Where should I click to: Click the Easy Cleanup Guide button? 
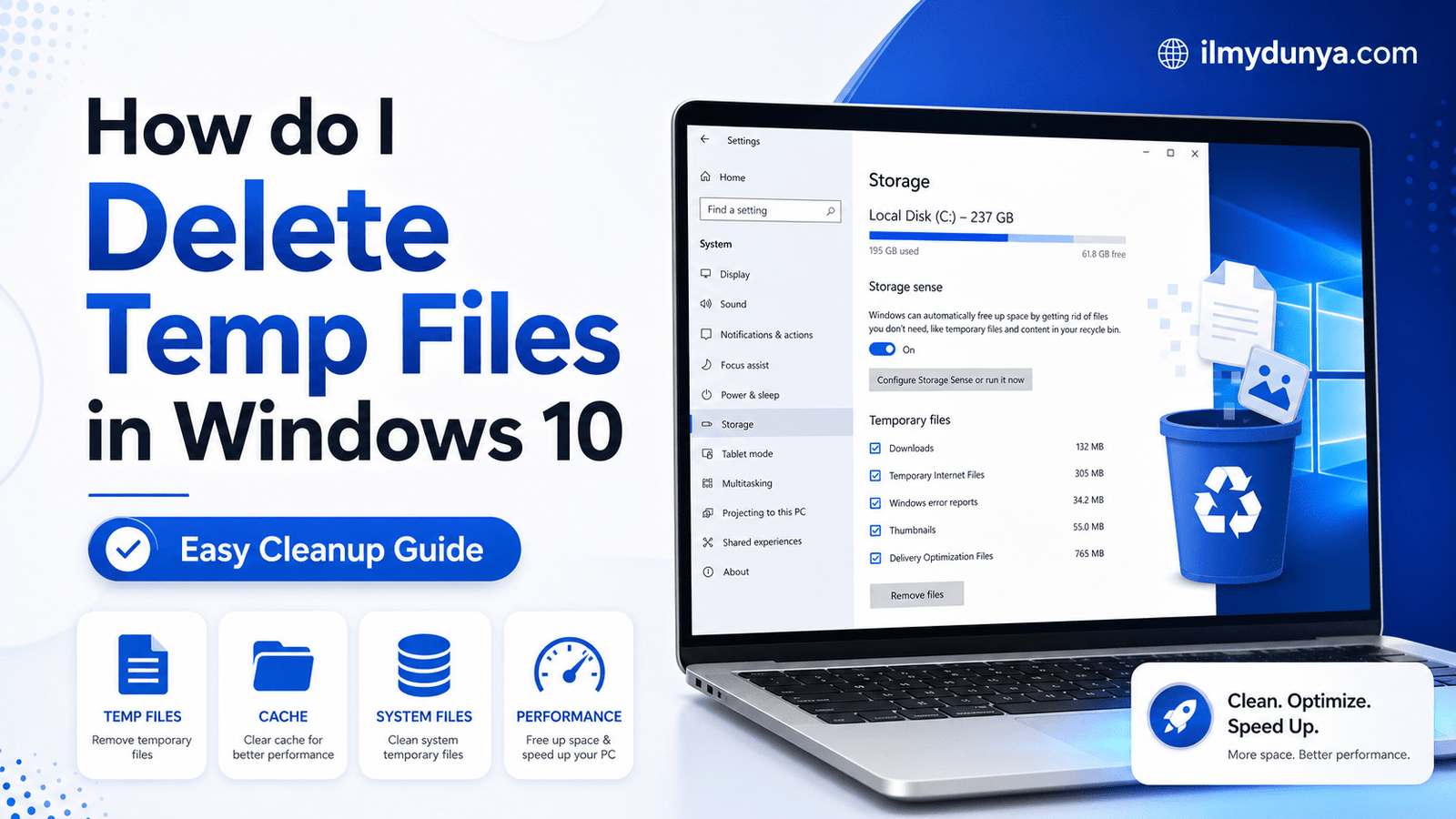(x=304, y=549)
